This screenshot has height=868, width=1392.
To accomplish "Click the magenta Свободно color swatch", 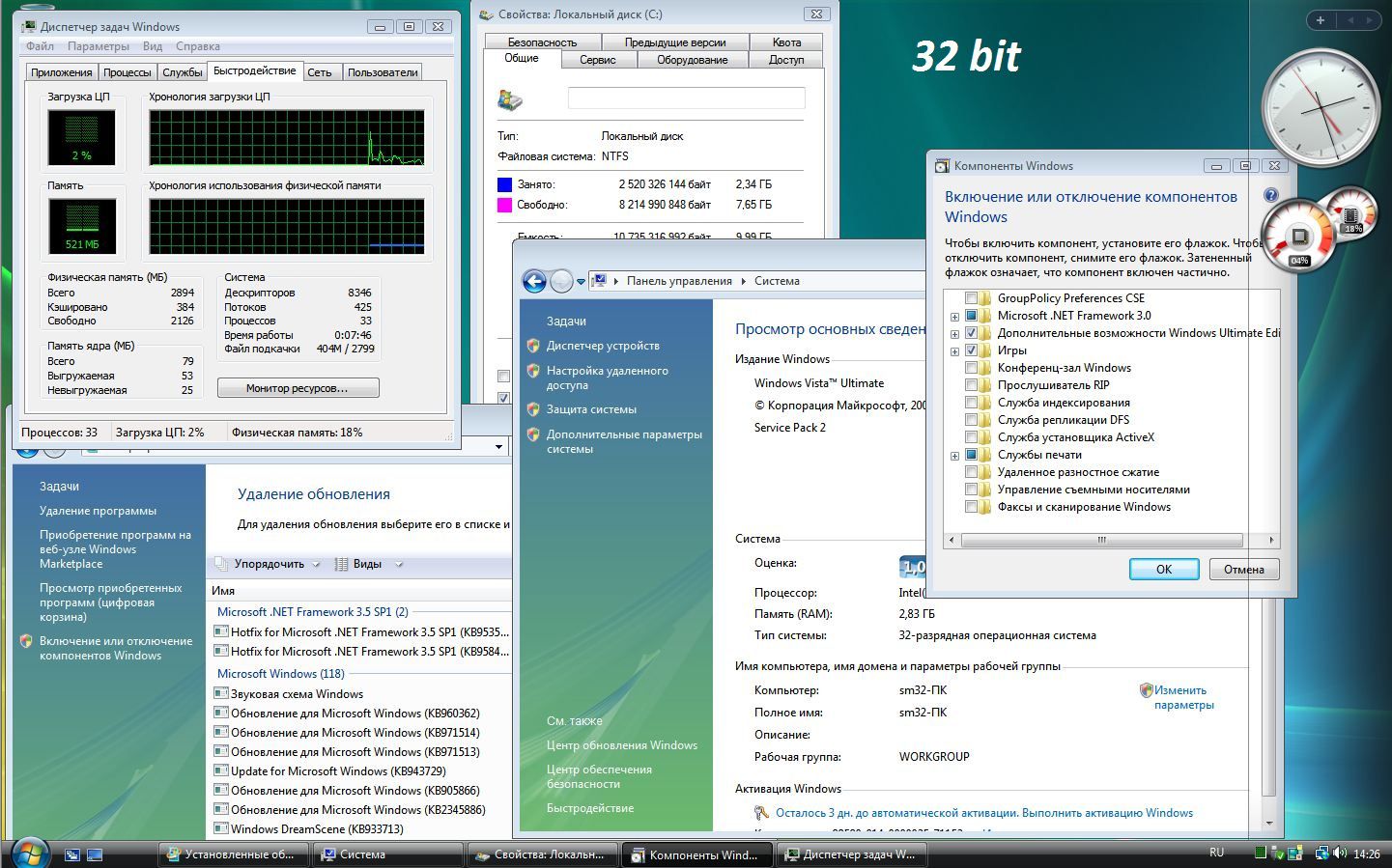I will [x=504, y=205].
